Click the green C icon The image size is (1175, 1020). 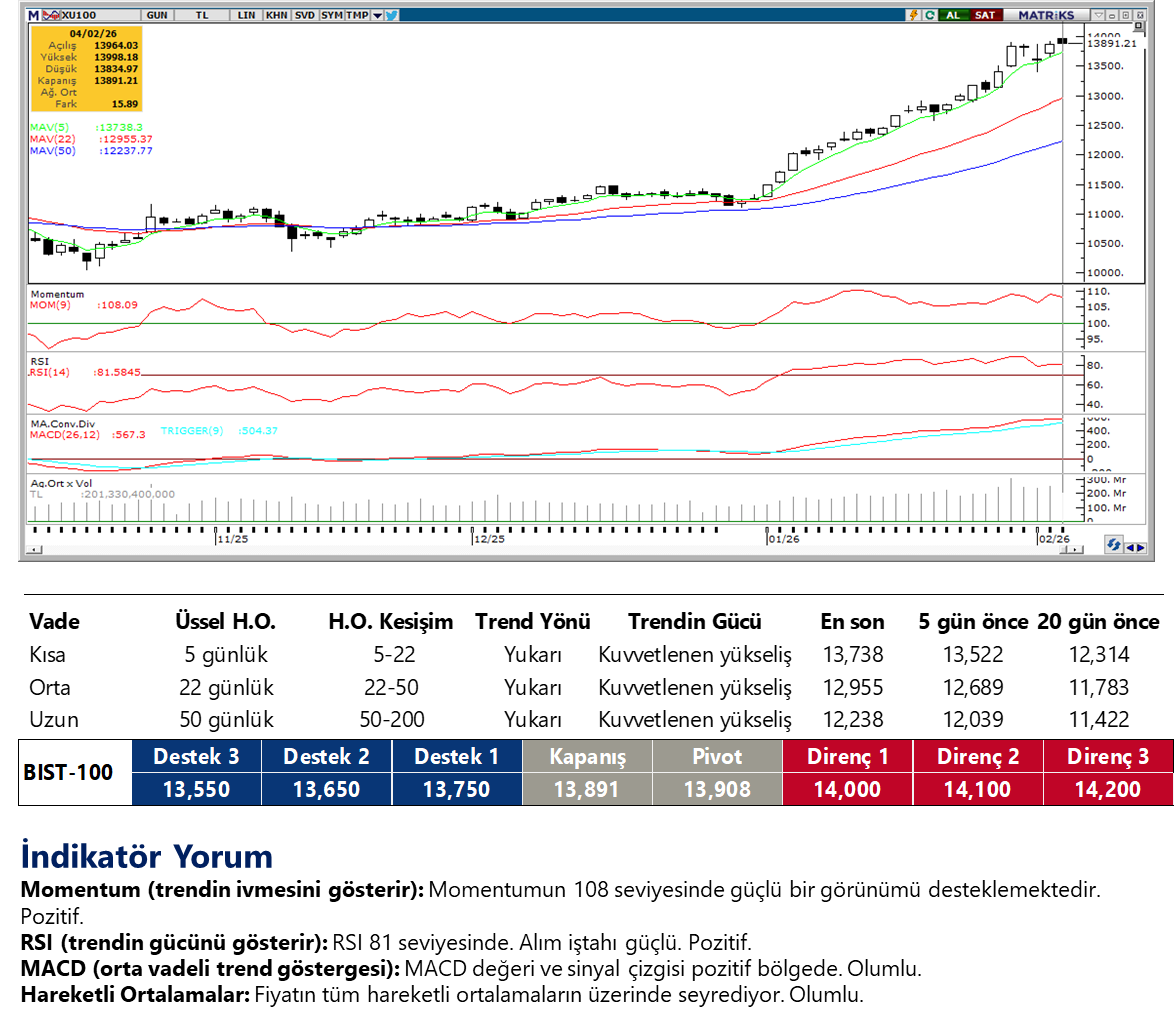point(930,15)
